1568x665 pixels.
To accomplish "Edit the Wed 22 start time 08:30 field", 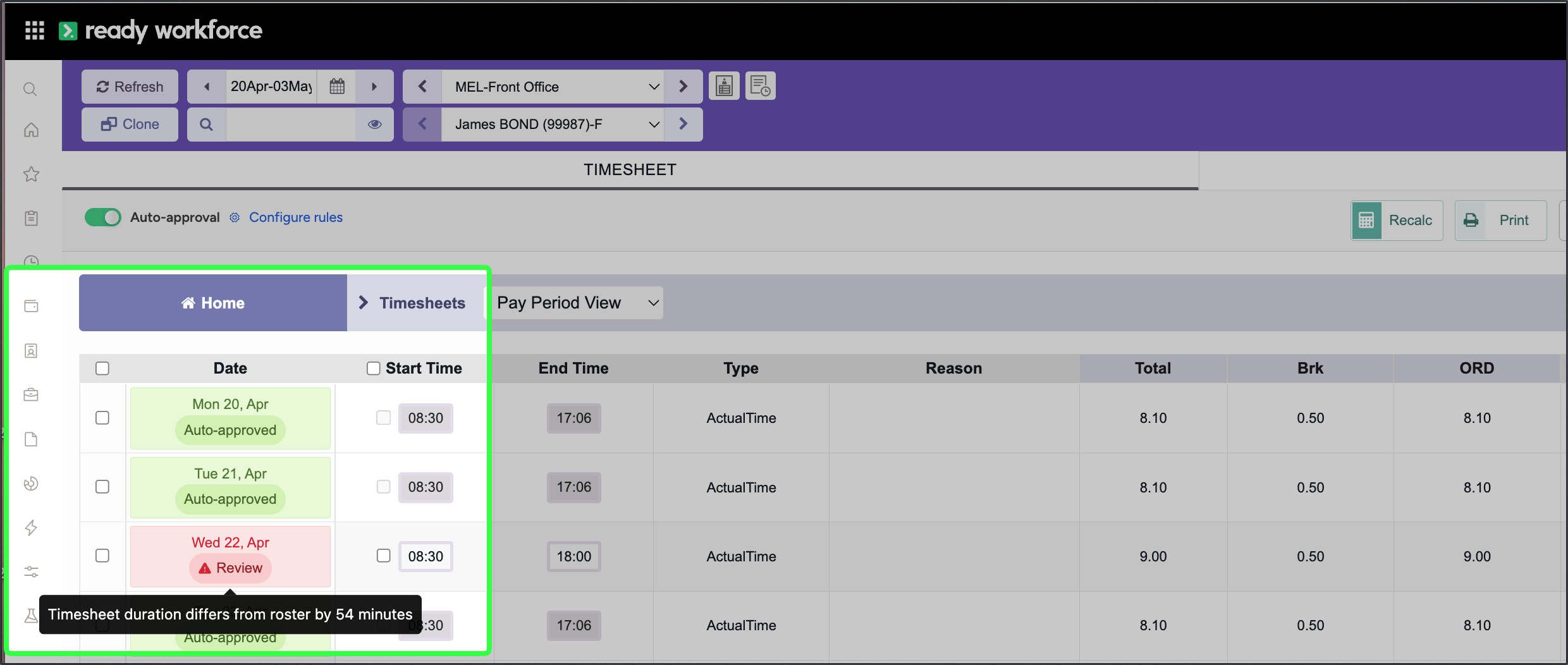I will (426, 556).
